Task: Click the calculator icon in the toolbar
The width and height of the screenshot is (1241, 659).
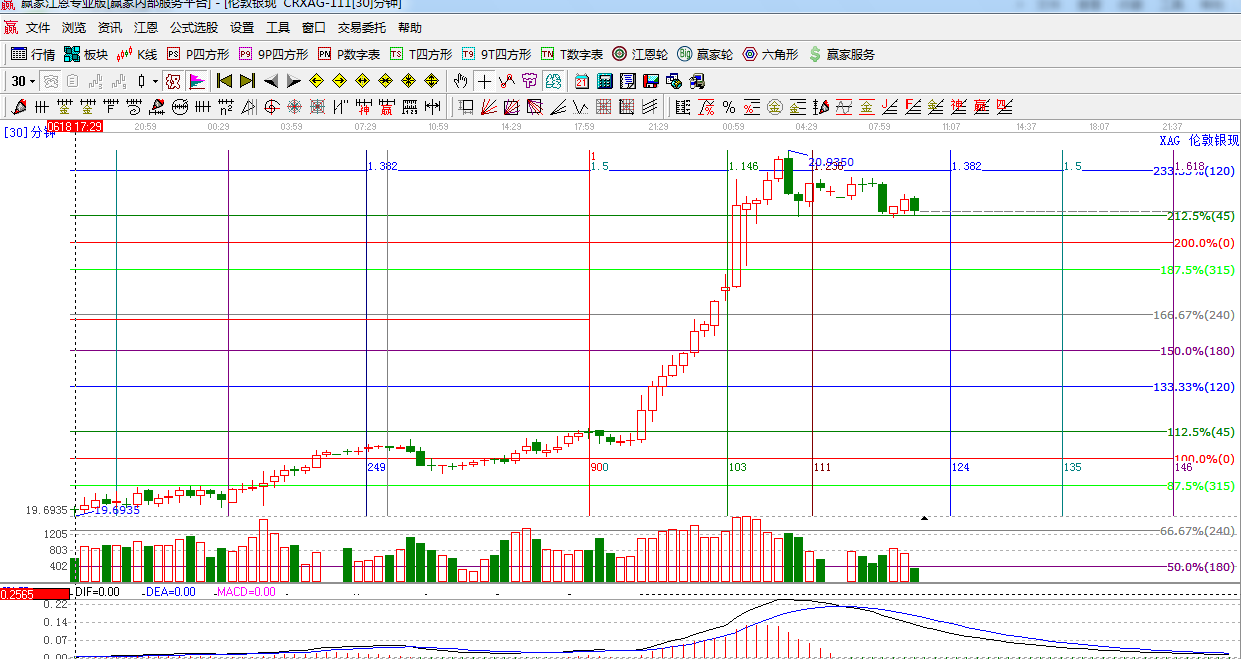Action: (605, 81)
